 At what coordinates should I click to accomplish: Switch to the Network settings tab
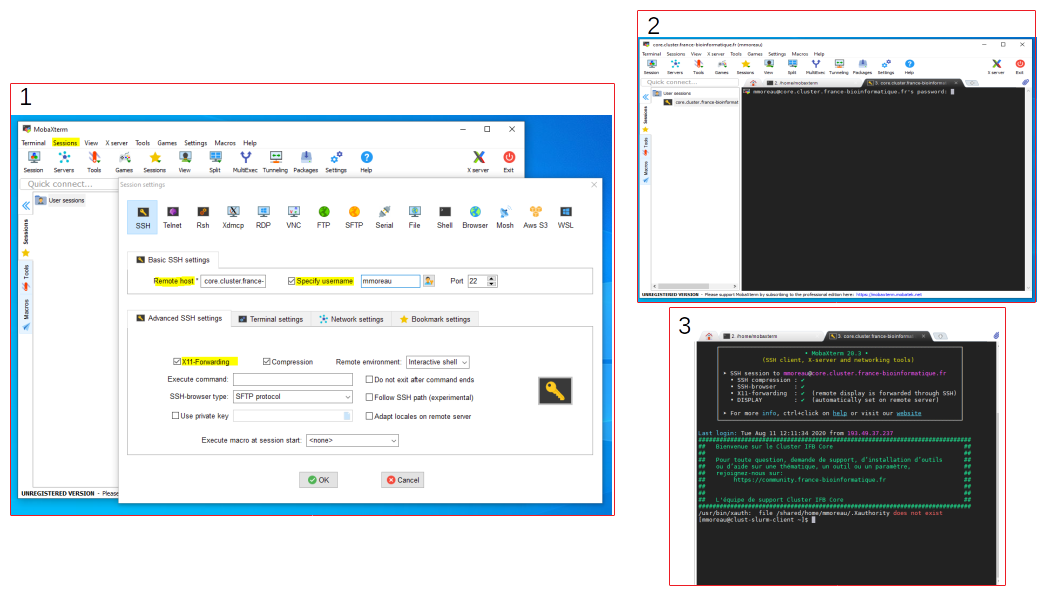pos(351,319)
